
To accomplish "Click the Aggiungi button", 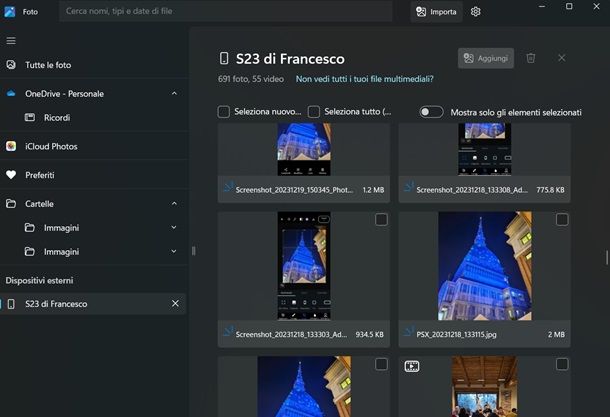I will (x=486, y=58).
